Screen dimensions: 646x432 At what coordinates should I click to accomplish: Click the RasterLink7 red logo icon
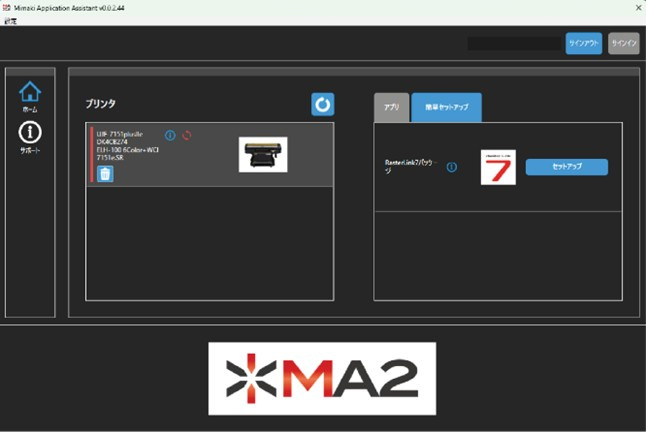[x=498, y=167]
